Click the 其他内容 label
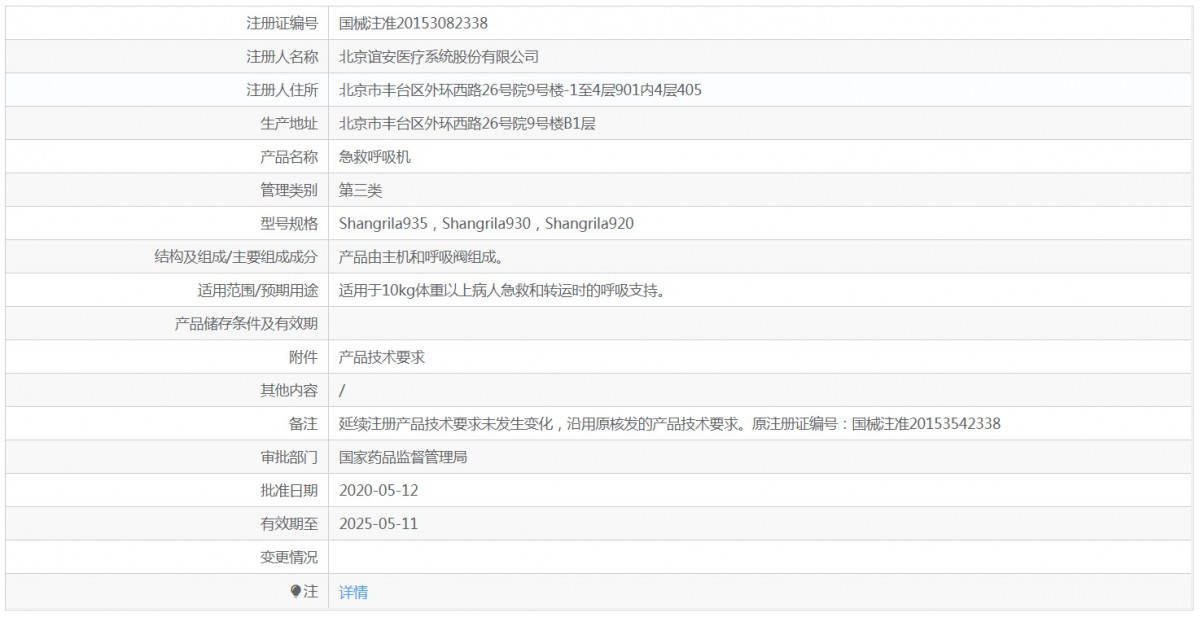This screenshot has height=617, width=1200. (x=289, y=391)
